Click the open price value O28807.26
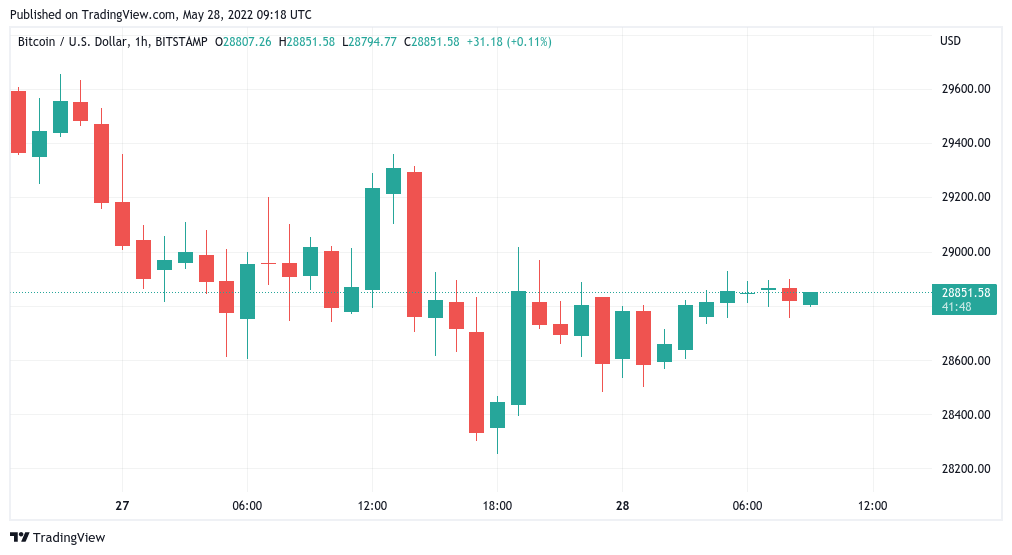Viewport: 1012px width, 555px height. [245, 41]
